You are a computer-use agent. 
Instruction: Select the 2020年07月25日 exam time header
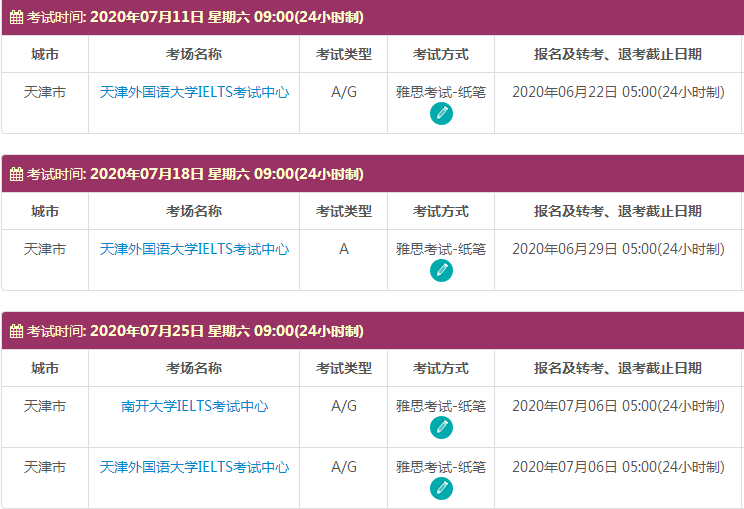pos(372,331)
